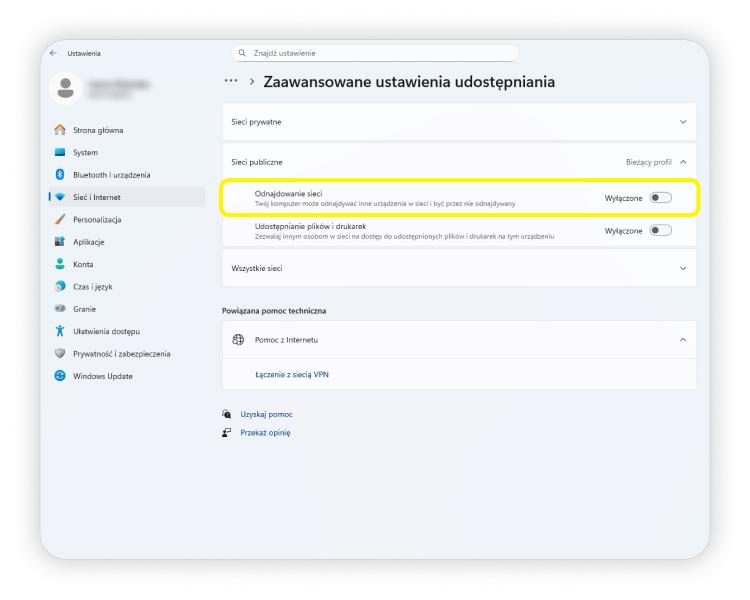Click the System monitor icon
Screen dimensions: 750x600
(x=60, y=152)
